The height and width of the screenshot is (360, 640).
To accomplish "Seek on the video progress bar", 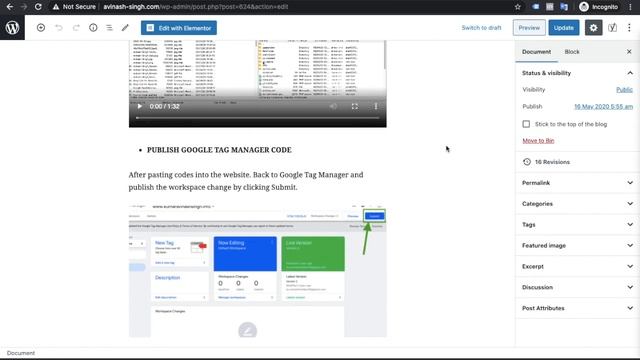I will pyautogui.click(x=258, y=118).
